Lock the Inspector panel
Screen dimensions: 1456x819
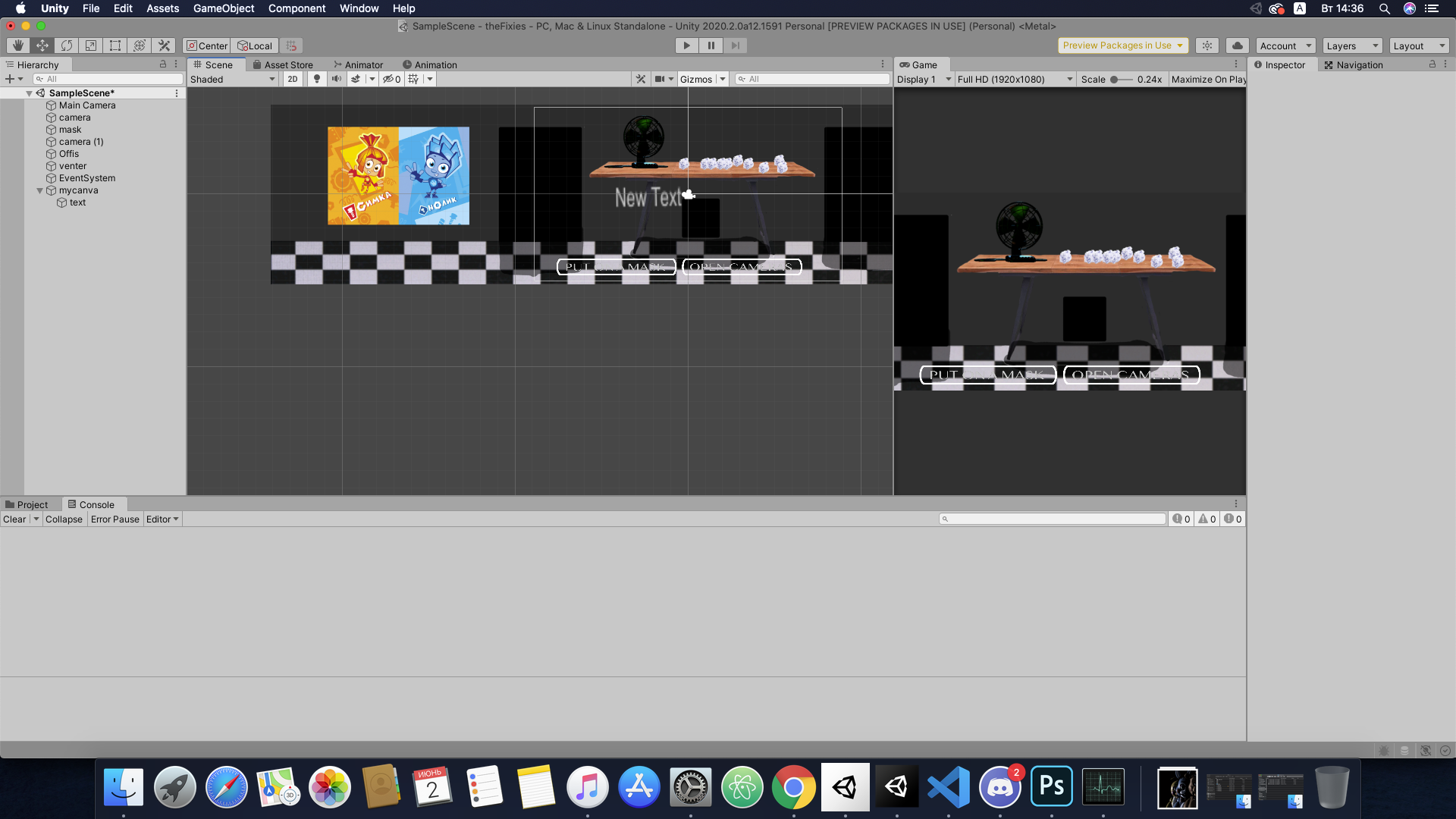pos(1432,64)
